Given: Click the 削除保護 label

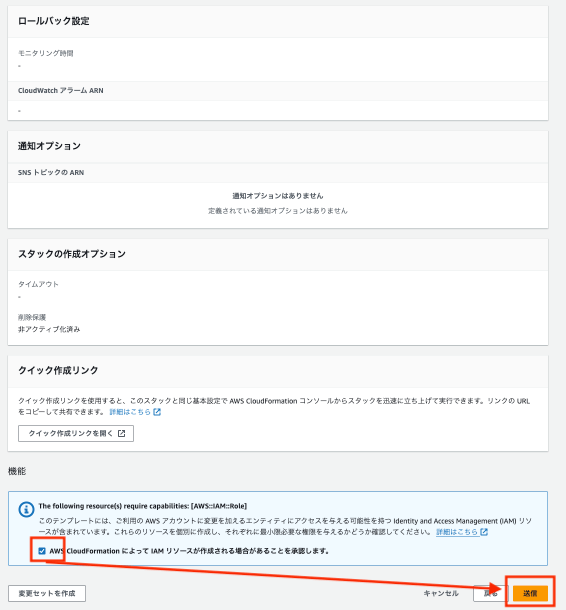Looking at the screenshot, I should point(32,317).
